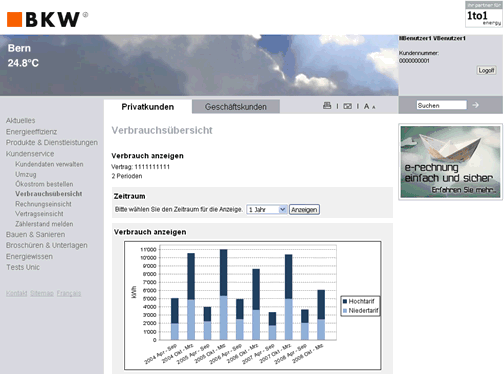The width and height of the screenshot is (504, 377).
Task: Focus the Suchen search field
Action: coord(441,105)
